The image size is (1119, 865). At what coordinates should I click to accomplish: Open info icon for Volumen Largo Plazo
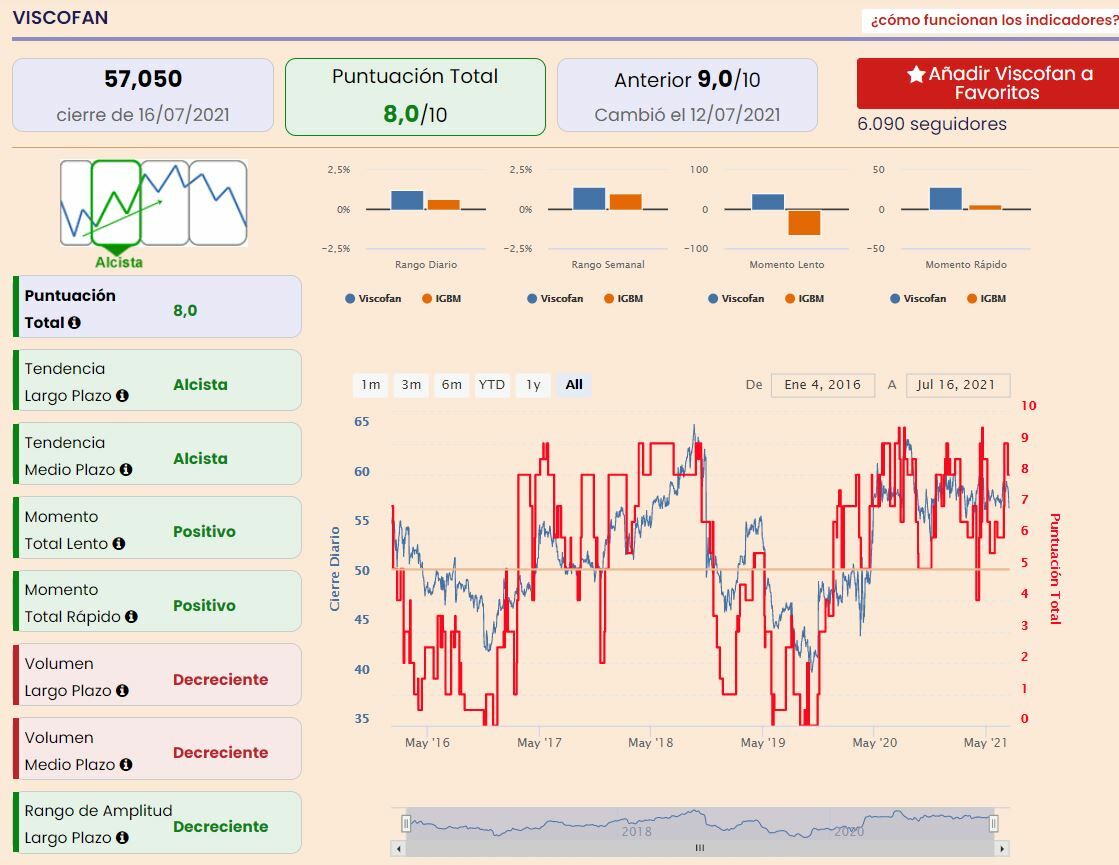(x=122, y=691)
